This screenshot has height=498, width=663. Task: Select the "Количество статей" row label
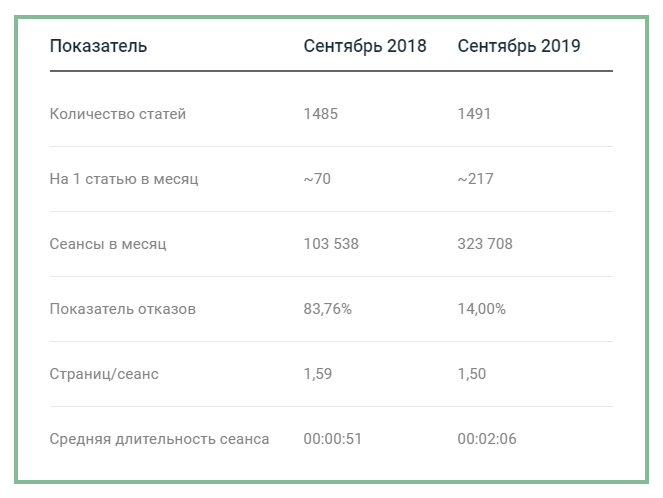tap(117, 114)
